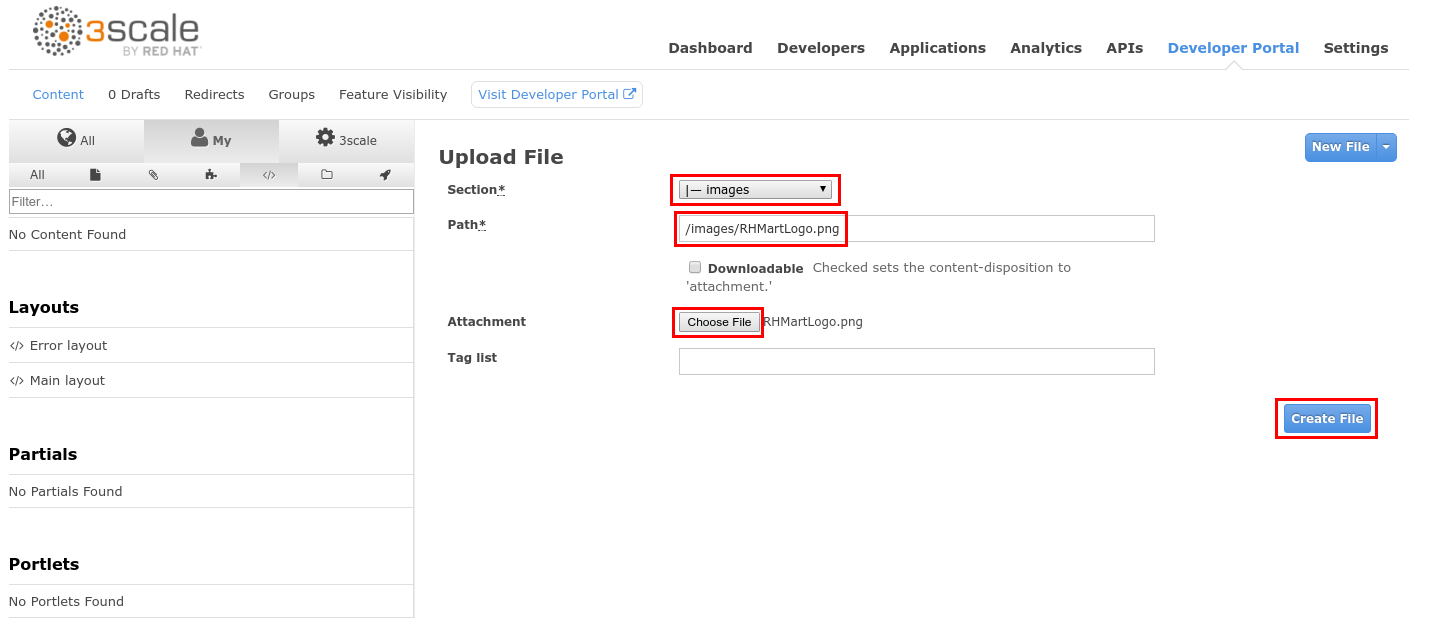Focus the Tag list input field
The image size is (1451, 624).
pyautogui.click(x=915, y=361)
